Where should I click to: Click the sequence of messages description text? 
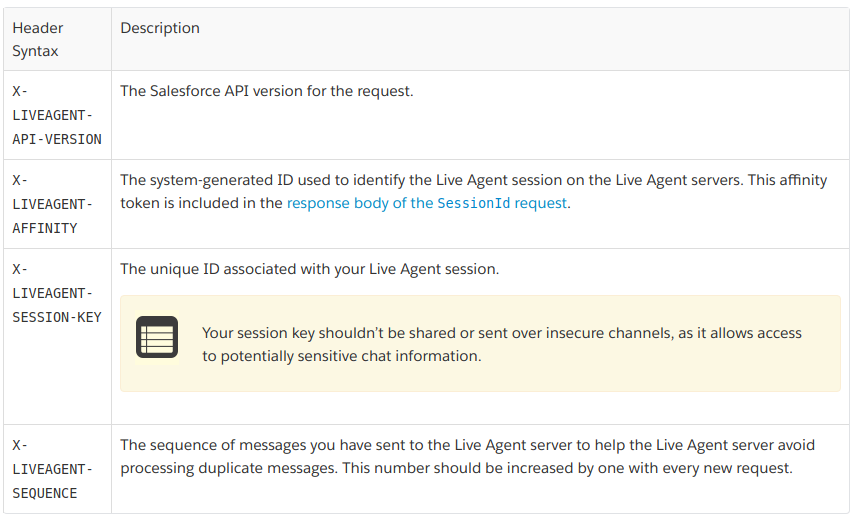click(x=468, y=457)
